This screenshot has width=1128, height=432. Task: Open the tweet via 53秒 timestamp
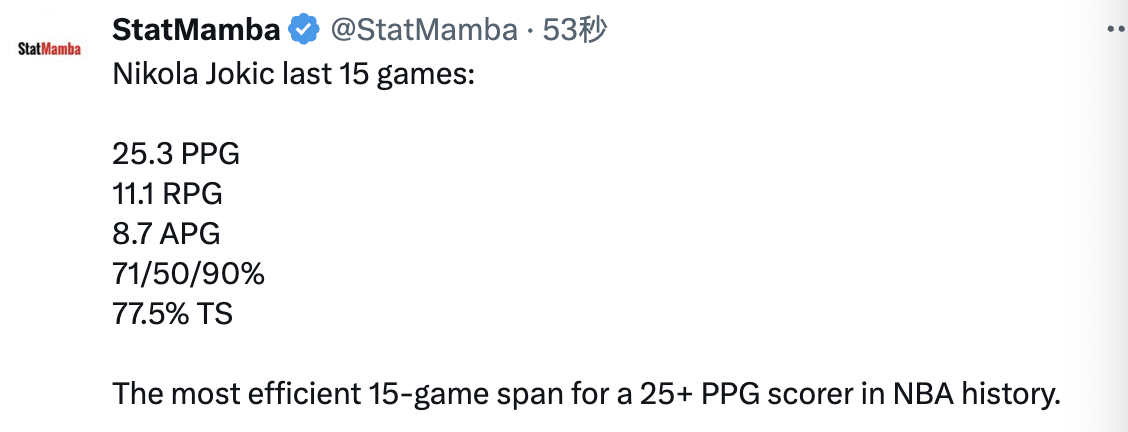(575, 30)
